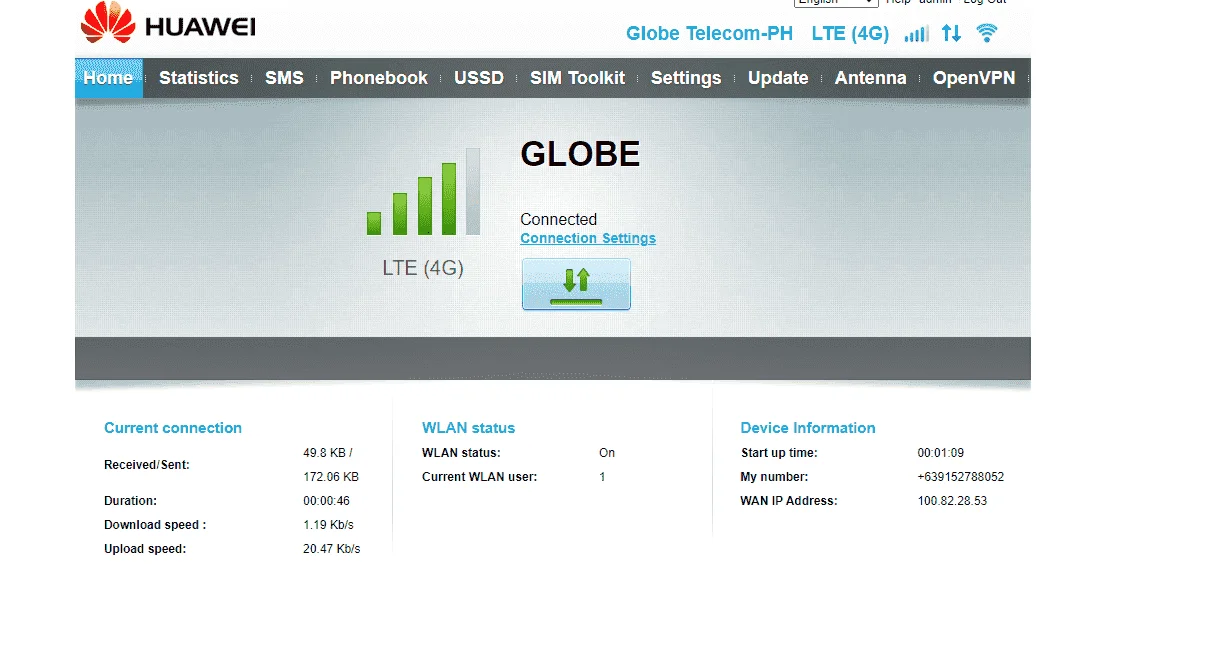Click the Connected status text
Viewport: 1225px width, 668px height.
[x=558, y=219]
